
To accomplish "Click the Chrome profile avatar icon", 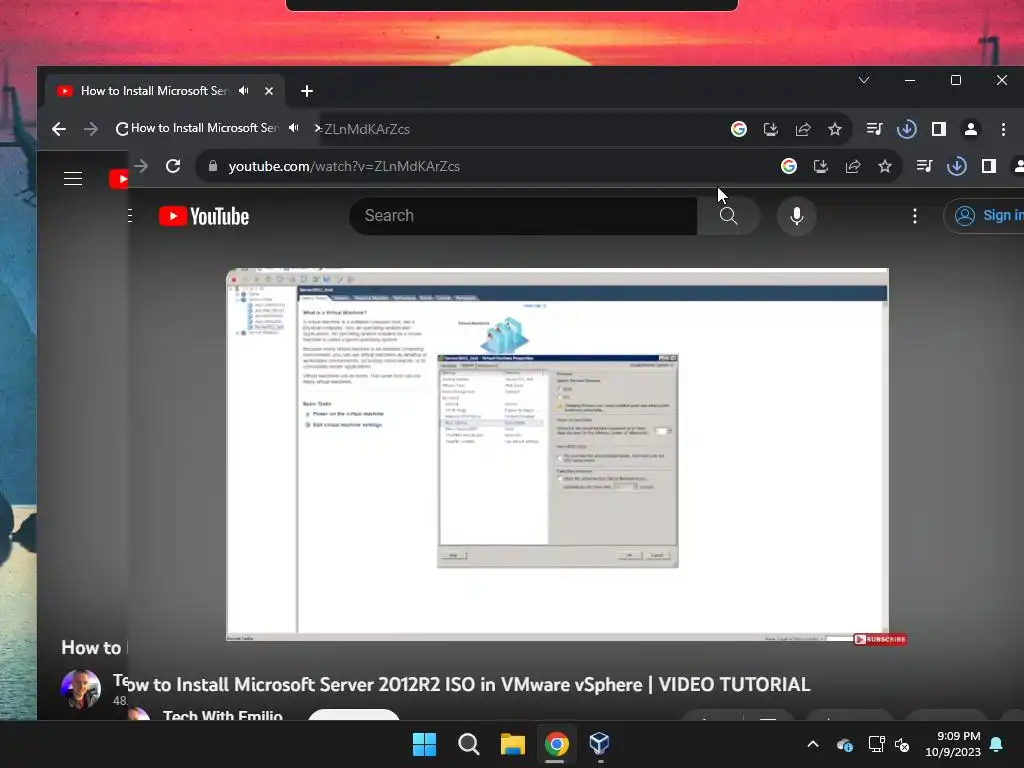I will click(x=970, y=129).
